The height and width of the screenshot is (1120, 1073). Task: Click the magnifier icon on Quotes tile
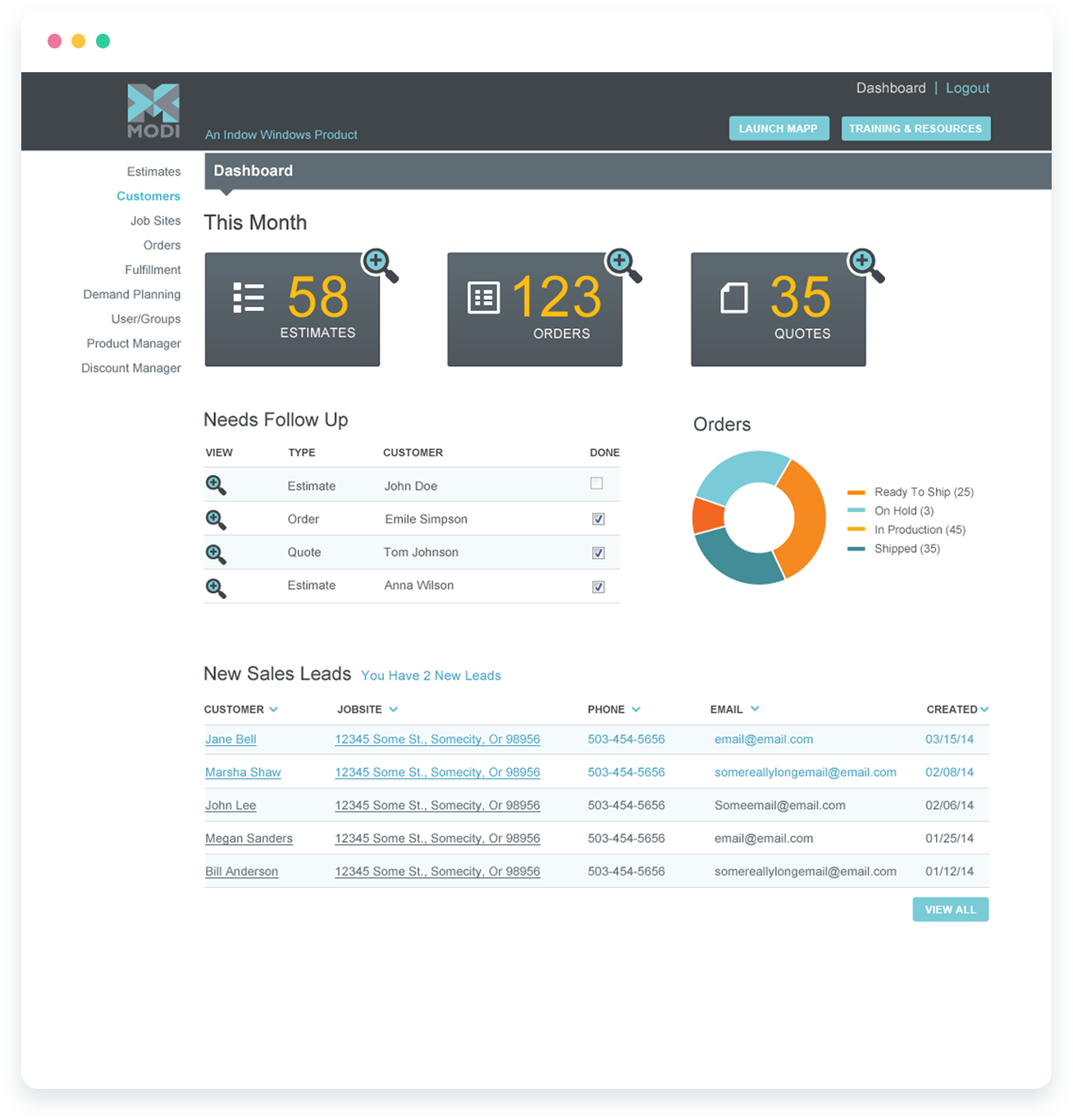click(x=865, y=264)
